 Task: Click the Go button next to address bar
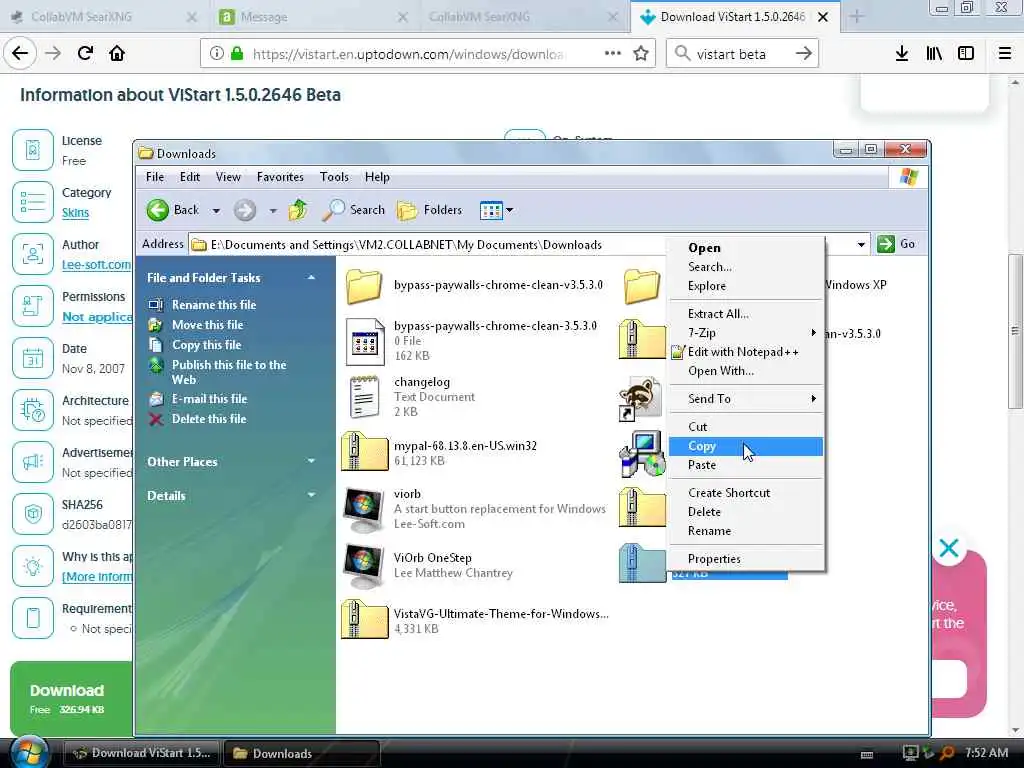[897, 244]
